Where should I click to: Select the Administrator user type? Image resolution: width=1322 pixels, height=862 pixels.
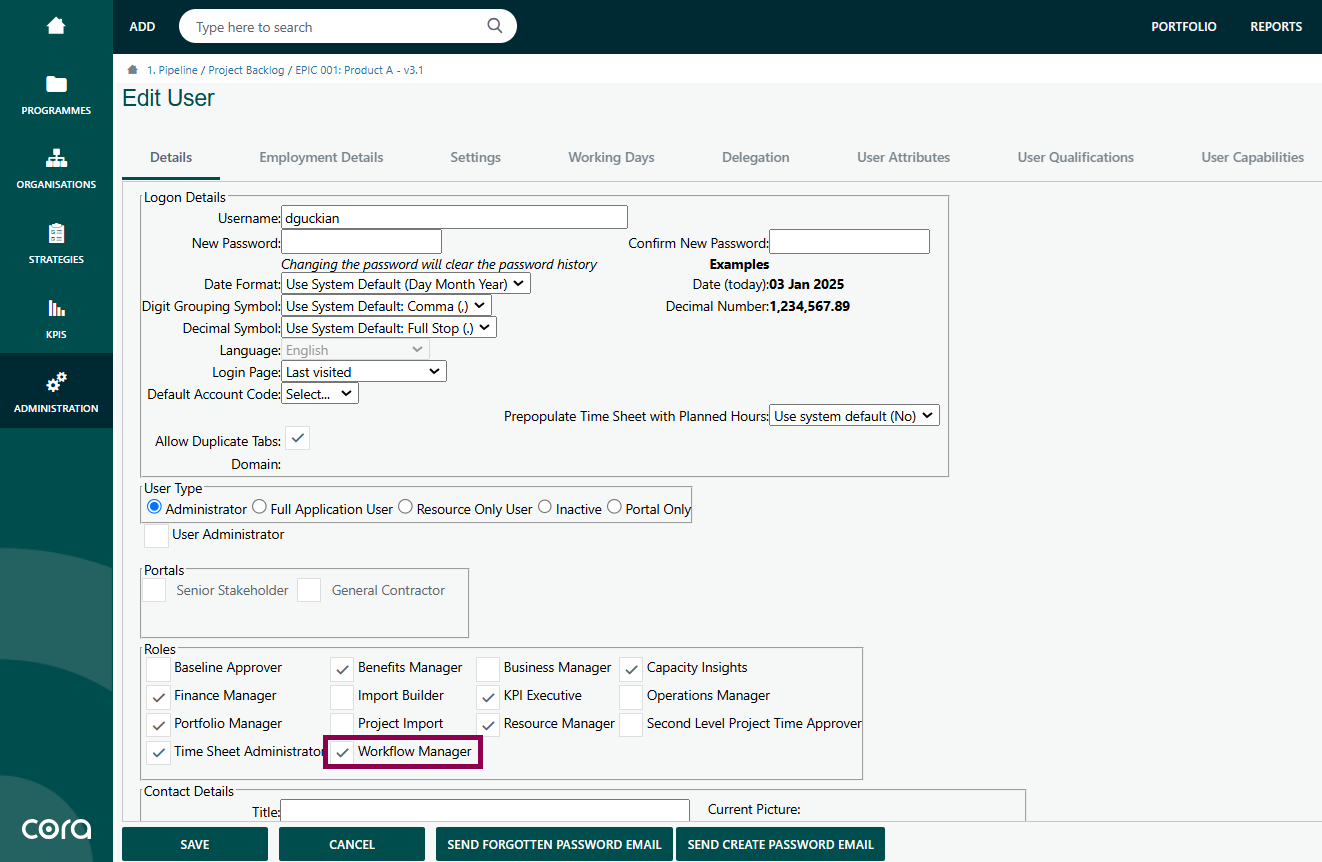coord(154,507)
